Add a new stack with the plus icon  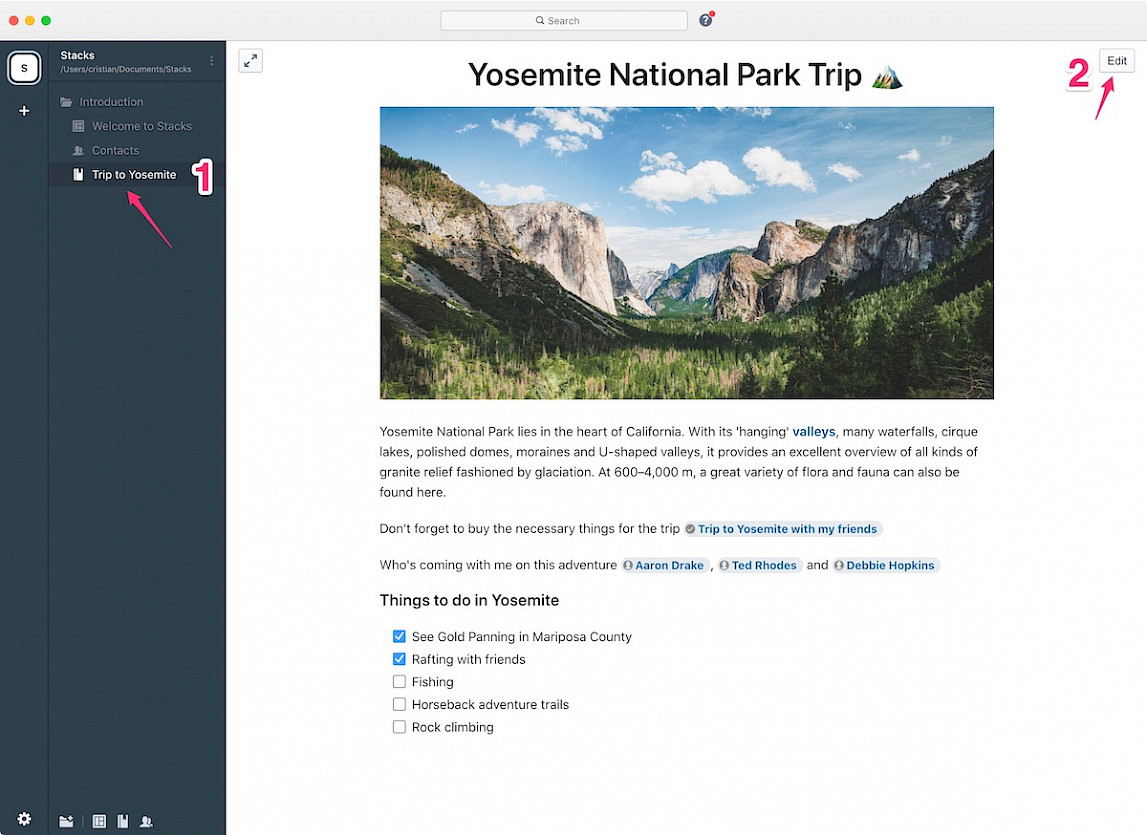24,111
